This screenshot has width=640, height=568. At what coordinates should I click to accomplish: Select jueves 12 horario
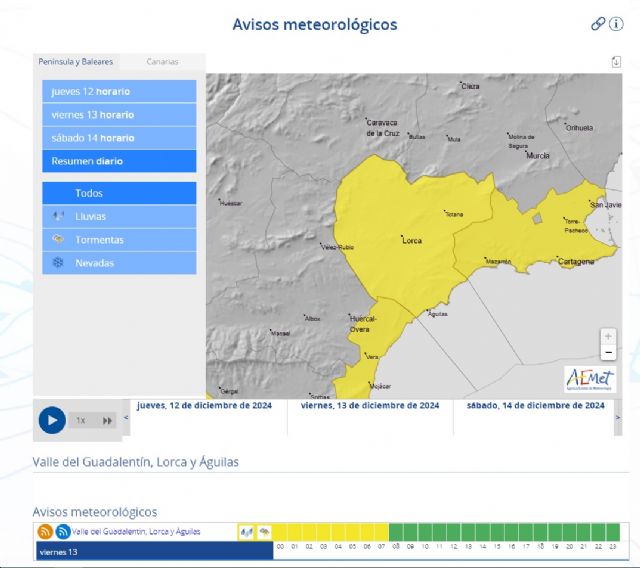click(x=119, y=92)
